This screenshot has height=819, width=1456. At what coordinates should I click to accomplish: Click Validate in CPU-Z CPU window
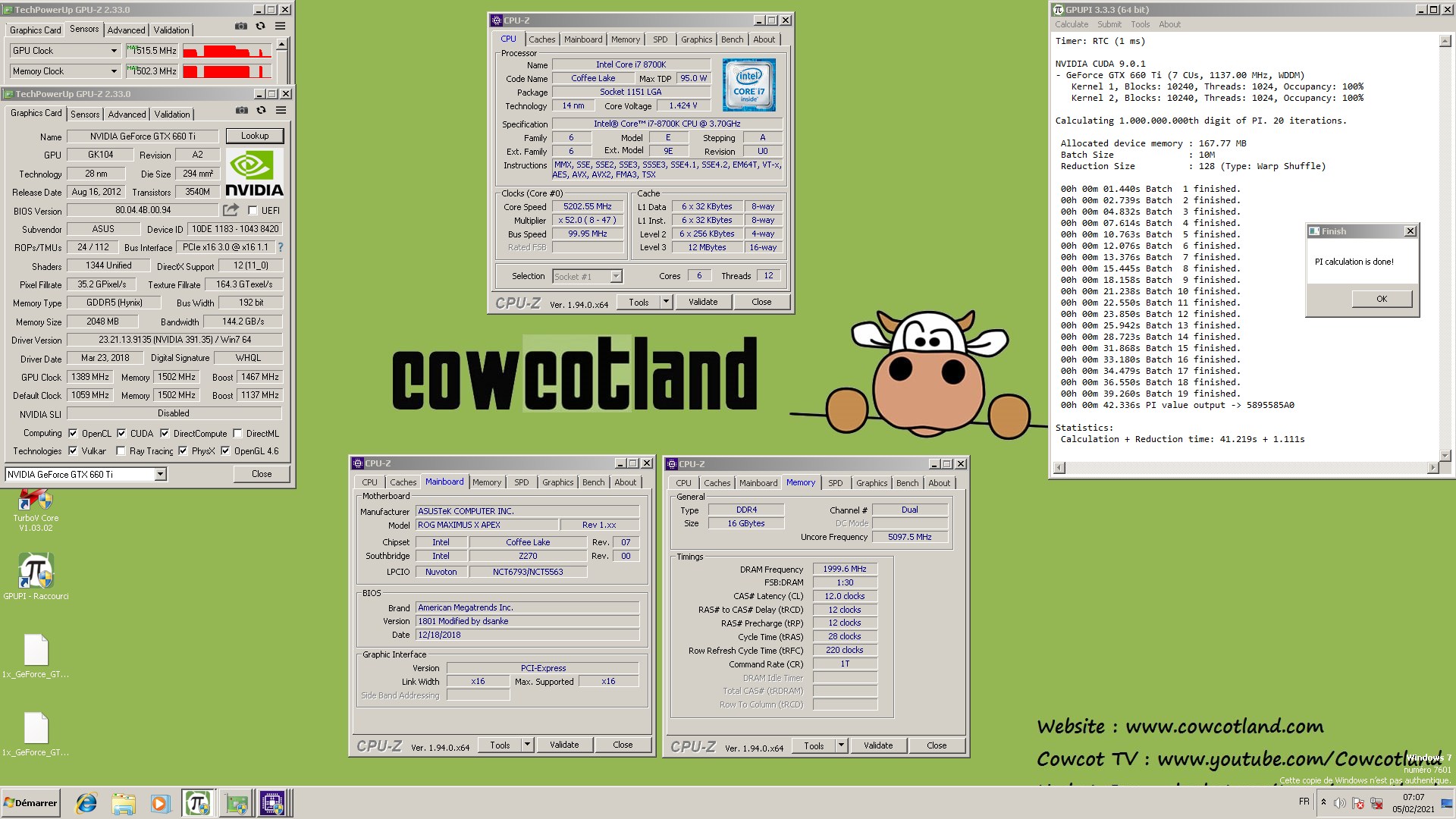click(x=703, y=302)
